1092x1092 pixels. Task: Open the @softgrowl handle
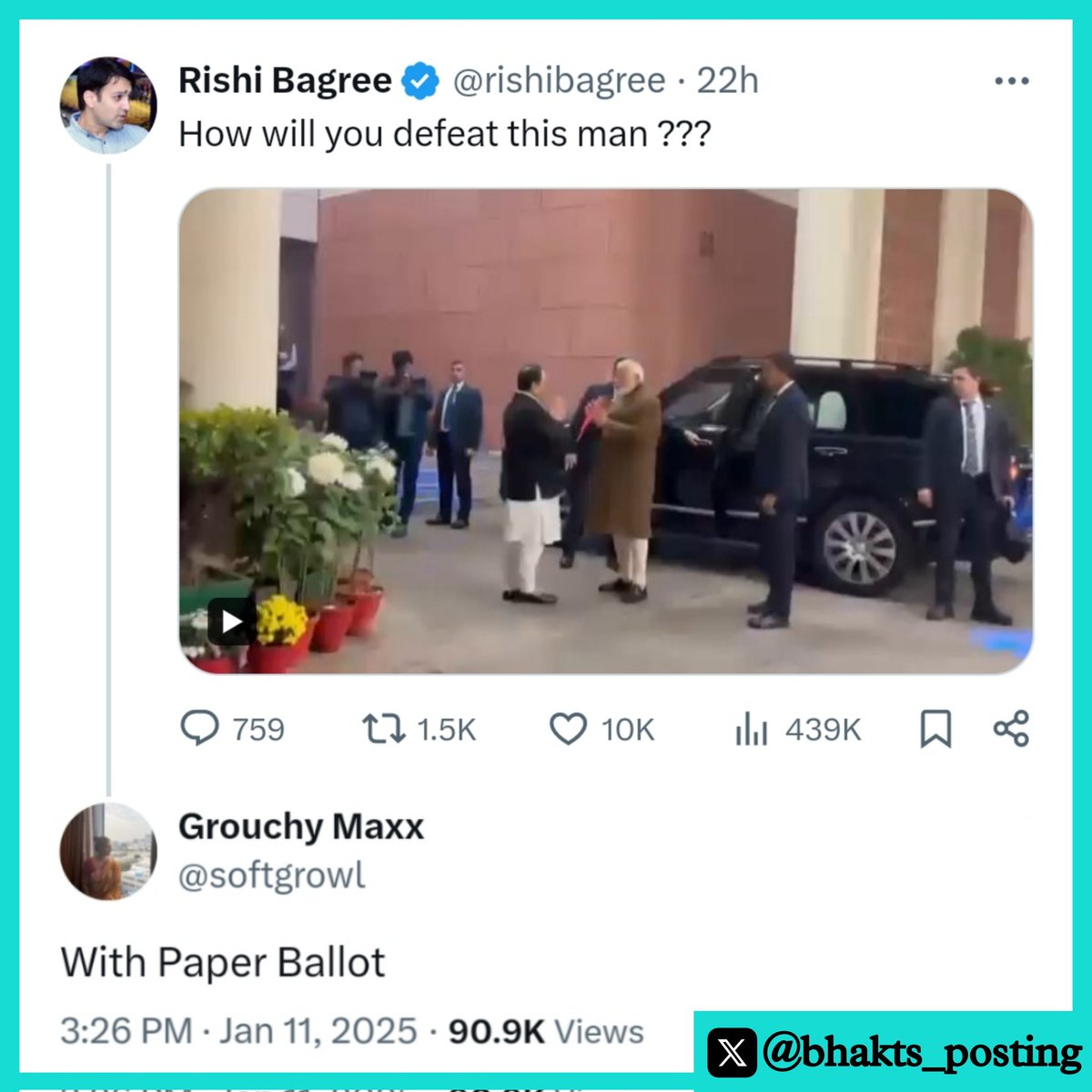point(272,875)
